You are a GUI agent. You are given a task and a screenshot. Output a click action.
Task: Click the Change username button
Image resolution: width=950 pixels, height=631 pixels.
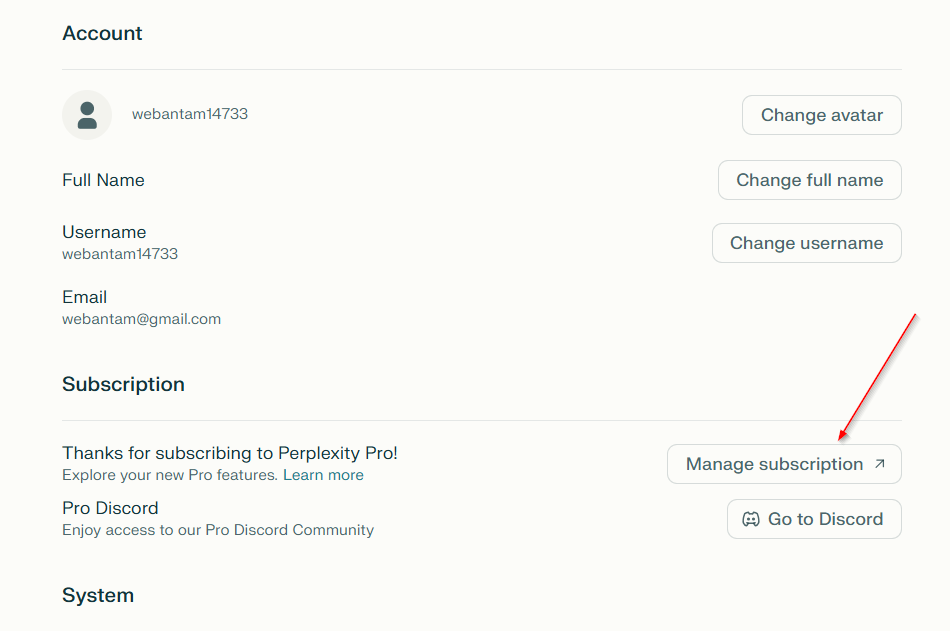[x=806, y=243]
